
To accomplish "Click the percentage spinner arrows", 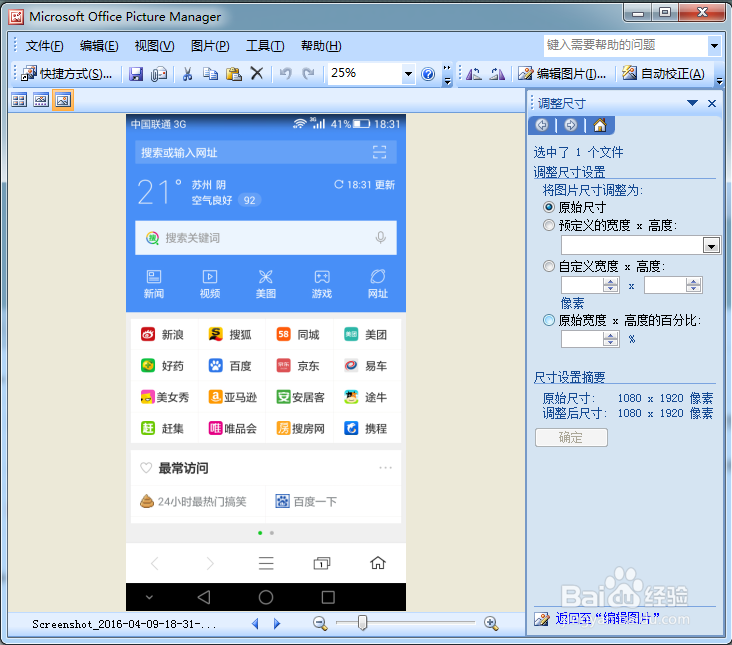I will (x=611, y=339).
